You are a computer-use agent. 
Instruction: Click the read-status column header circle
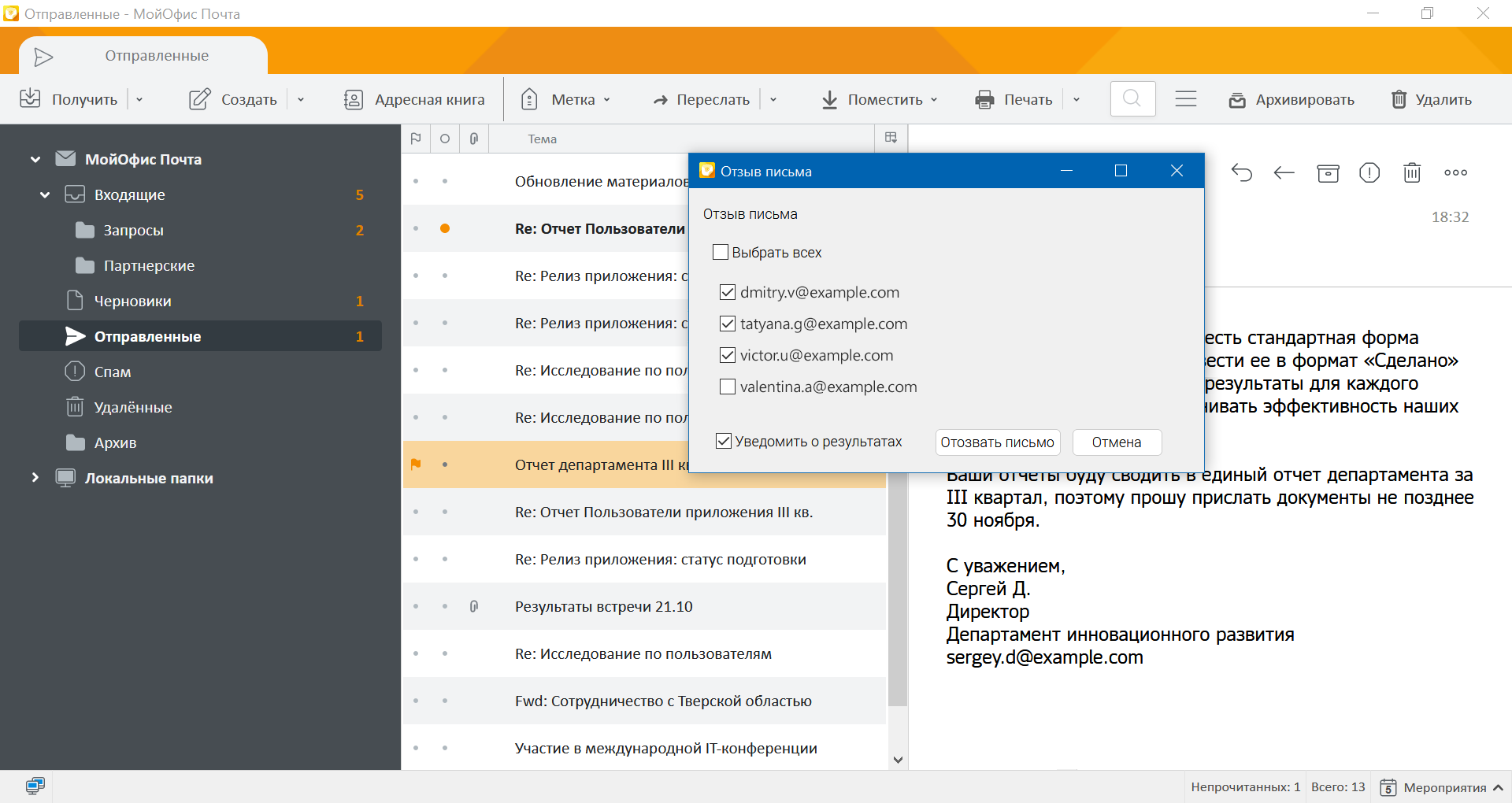(445, 139)
